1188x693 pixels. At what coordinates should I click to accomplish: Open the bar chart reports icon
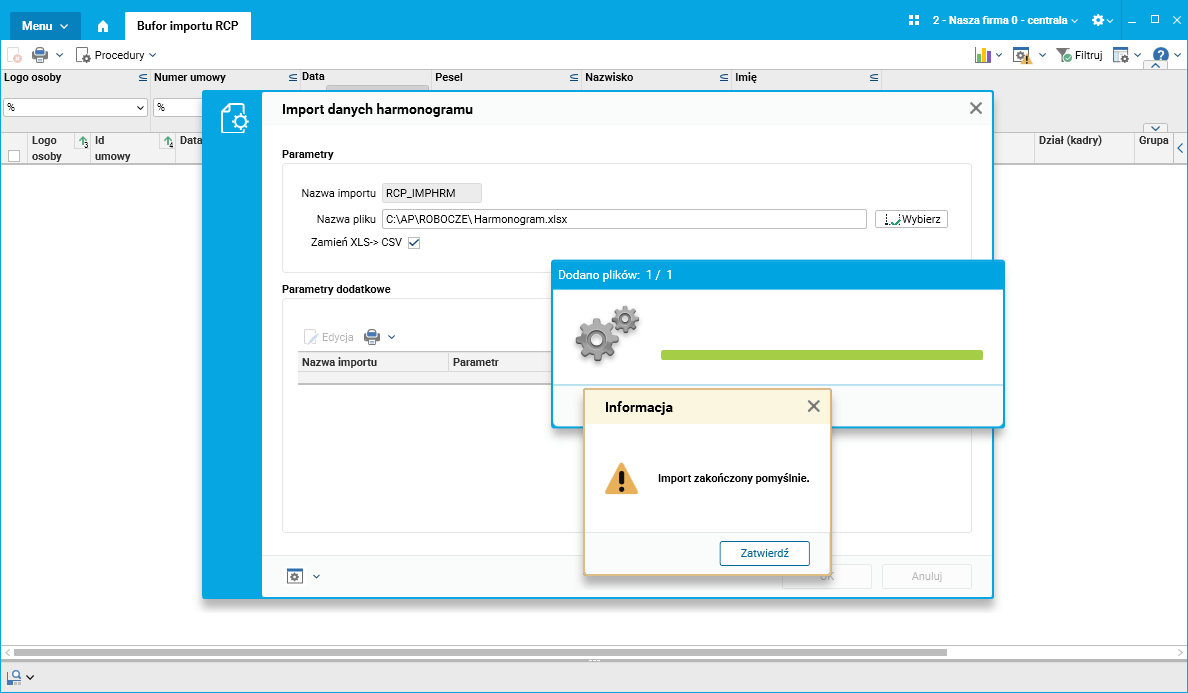tap(983, 55)
